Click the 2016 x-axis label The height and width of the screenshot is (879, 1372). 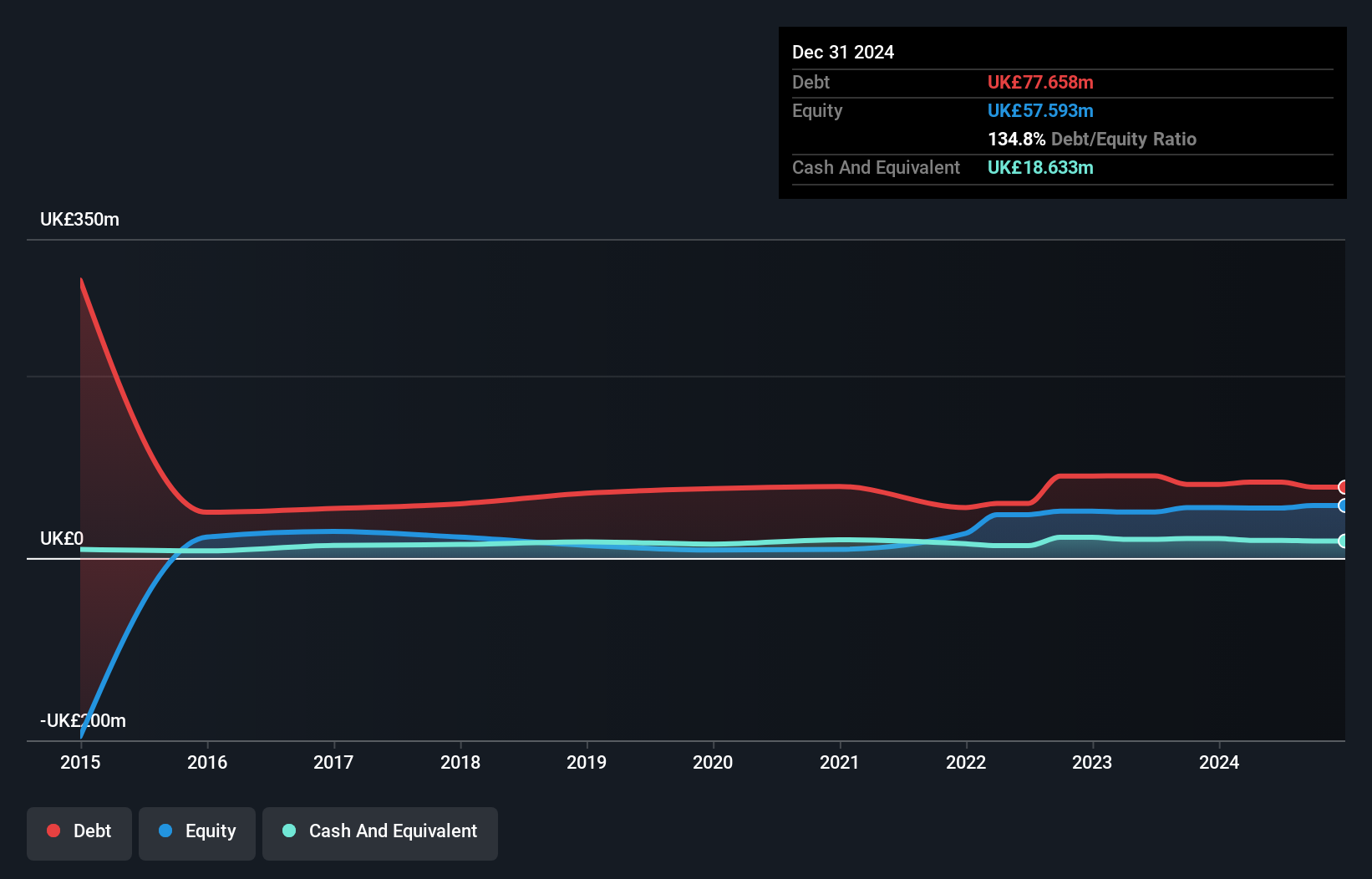[207, 762]
